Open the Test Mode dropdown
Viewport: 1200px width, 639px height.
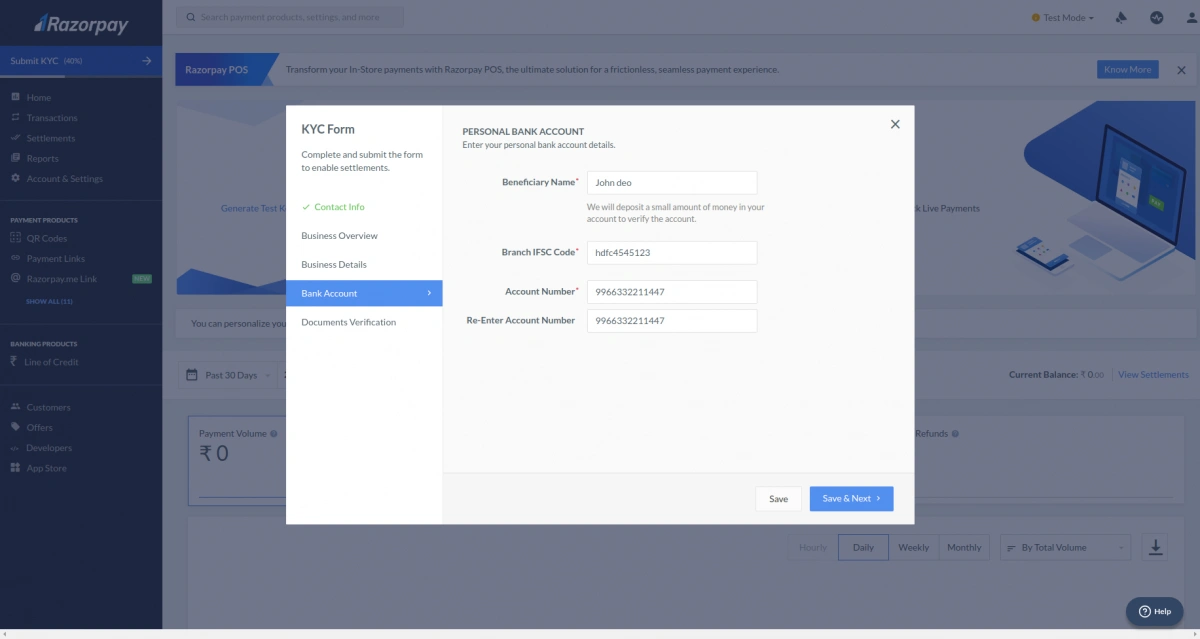point(1062,17)
